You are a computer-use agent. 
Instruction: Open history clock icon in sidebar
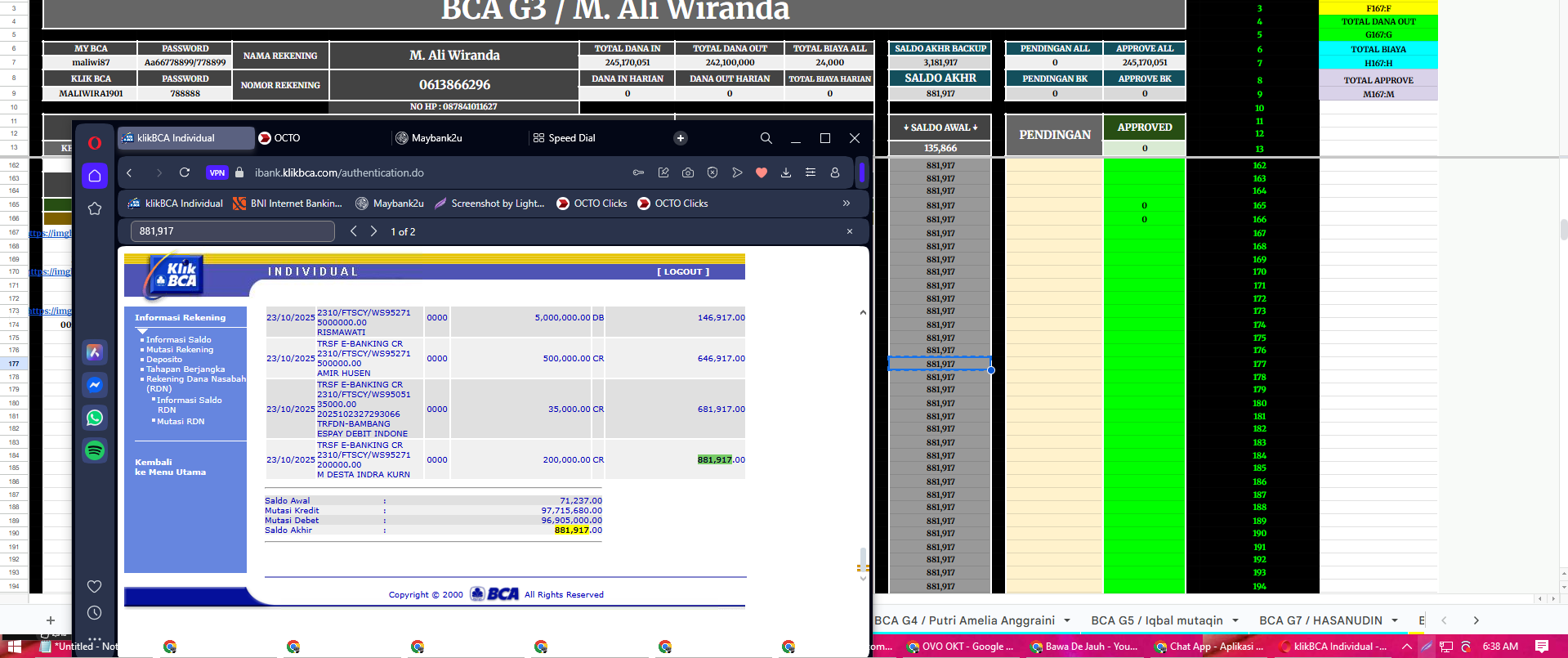pos(95,612)
